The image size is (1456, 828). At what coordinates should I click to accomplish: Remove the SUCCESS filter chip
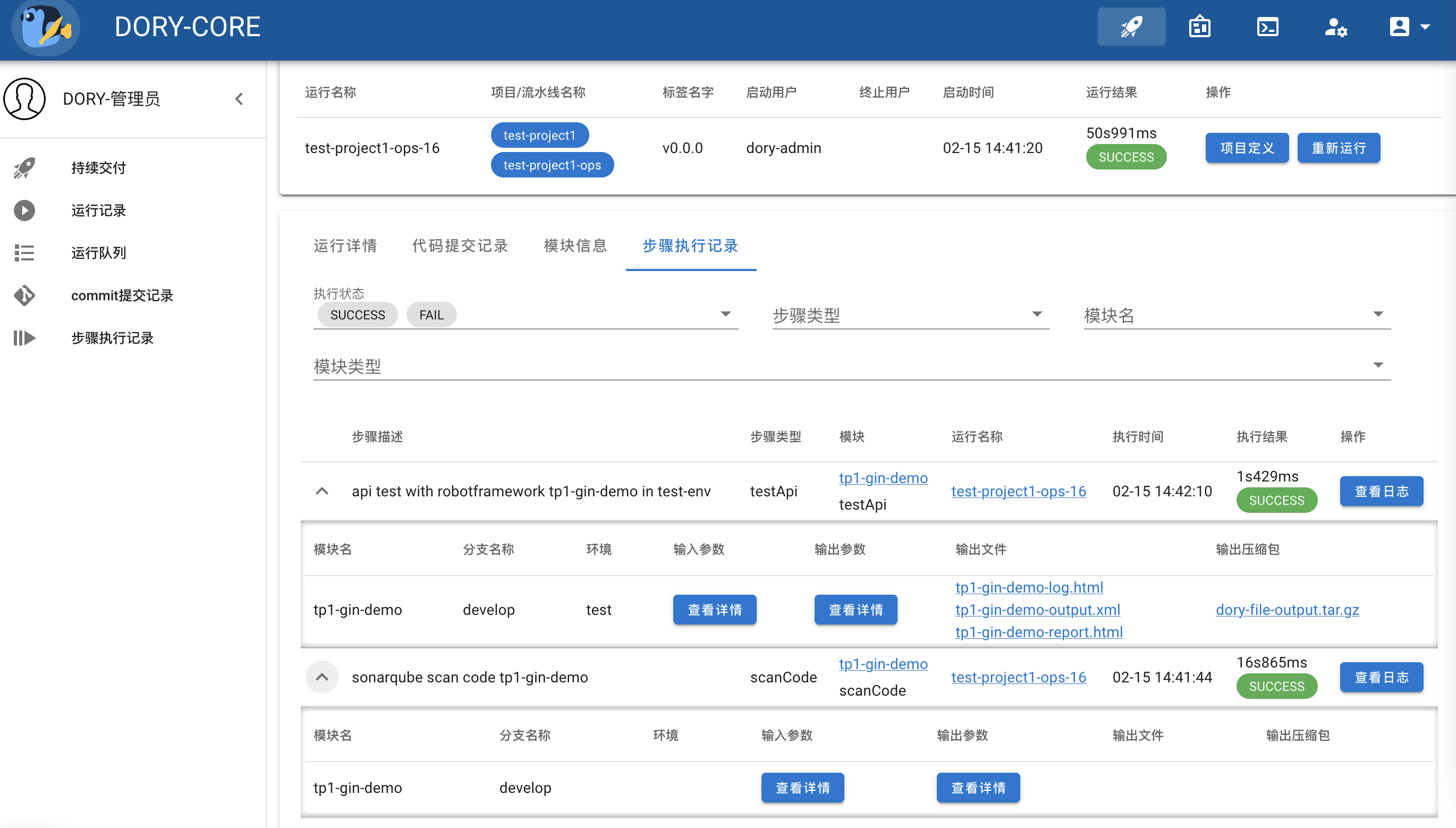pos(357,314)
